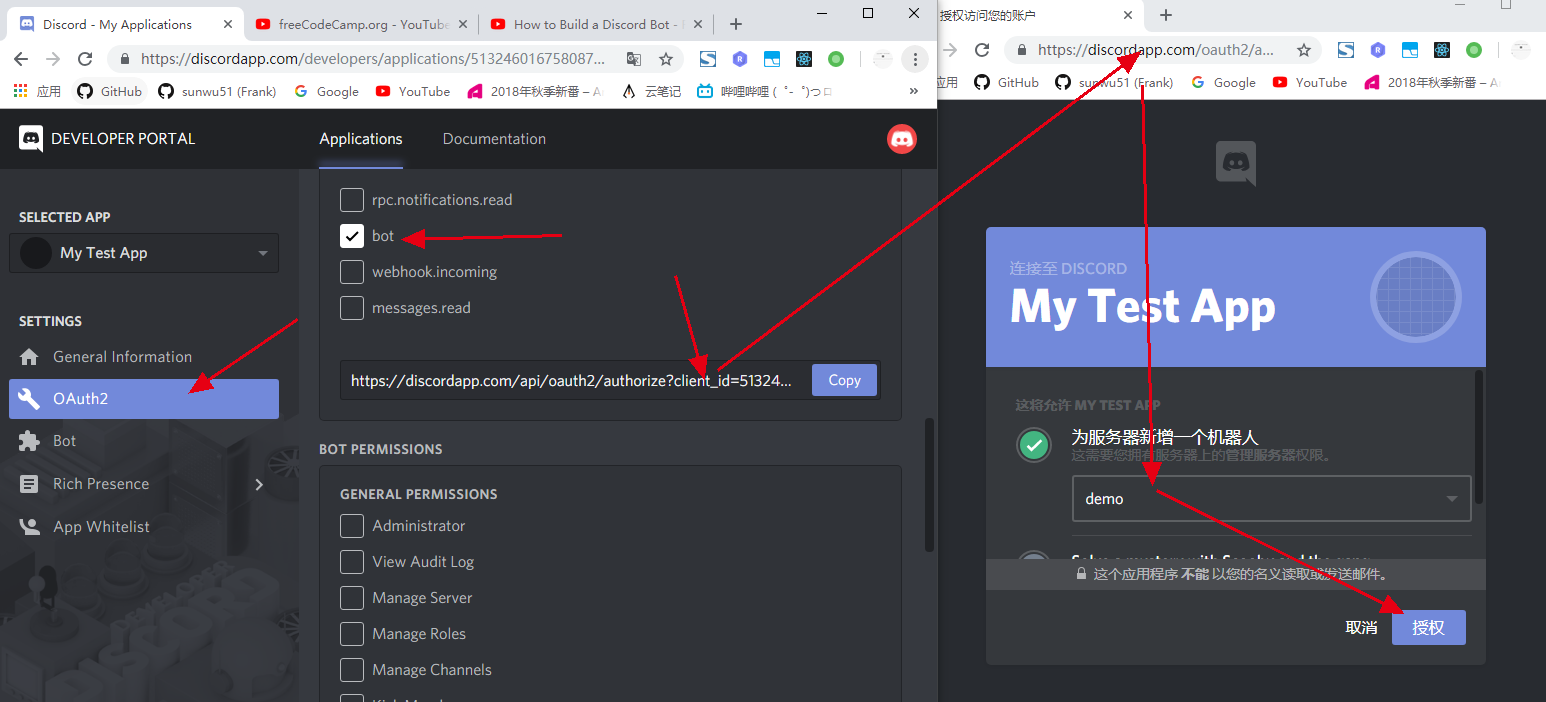Click the App Whitelist person icon
Image resolution: width=1546 pixels, height=702 pixels.
29,527
